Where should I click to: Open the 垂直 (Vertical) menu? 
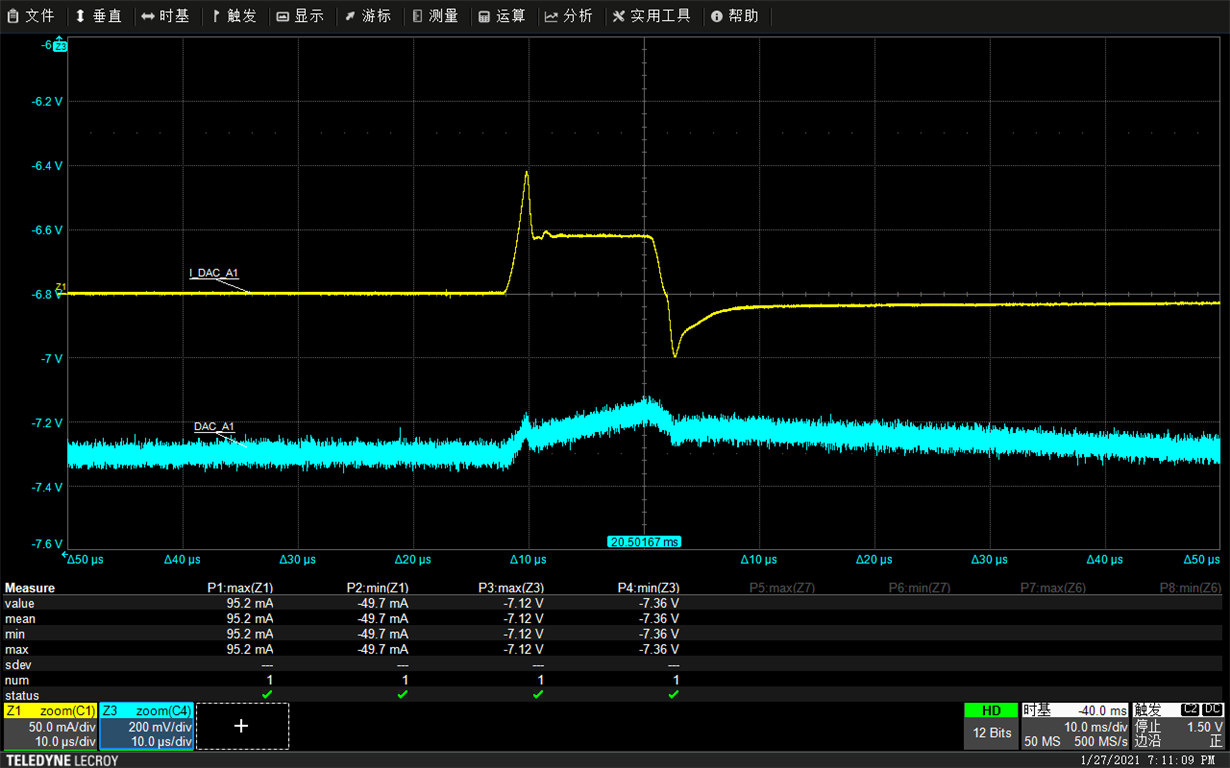99,16
